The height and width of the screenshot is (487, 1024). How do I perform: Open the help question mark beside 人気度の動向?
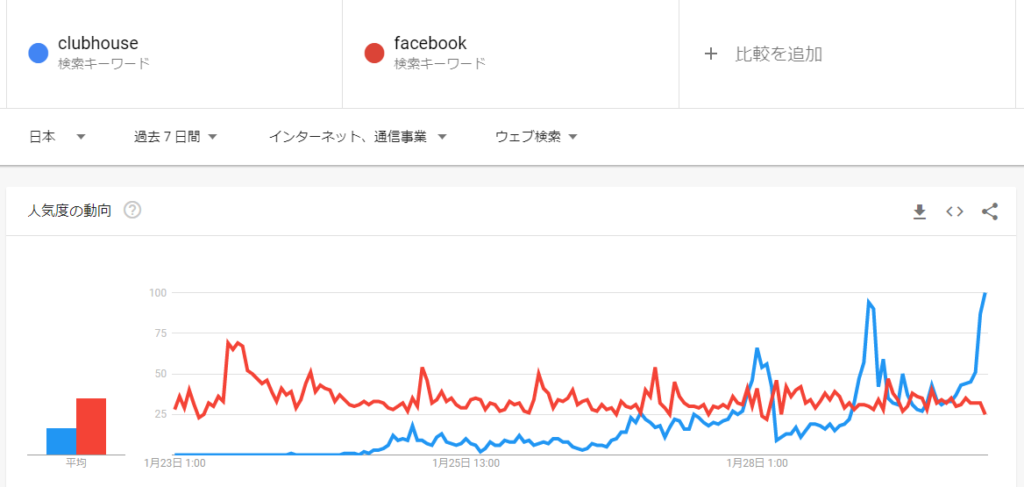click(133, 210)
